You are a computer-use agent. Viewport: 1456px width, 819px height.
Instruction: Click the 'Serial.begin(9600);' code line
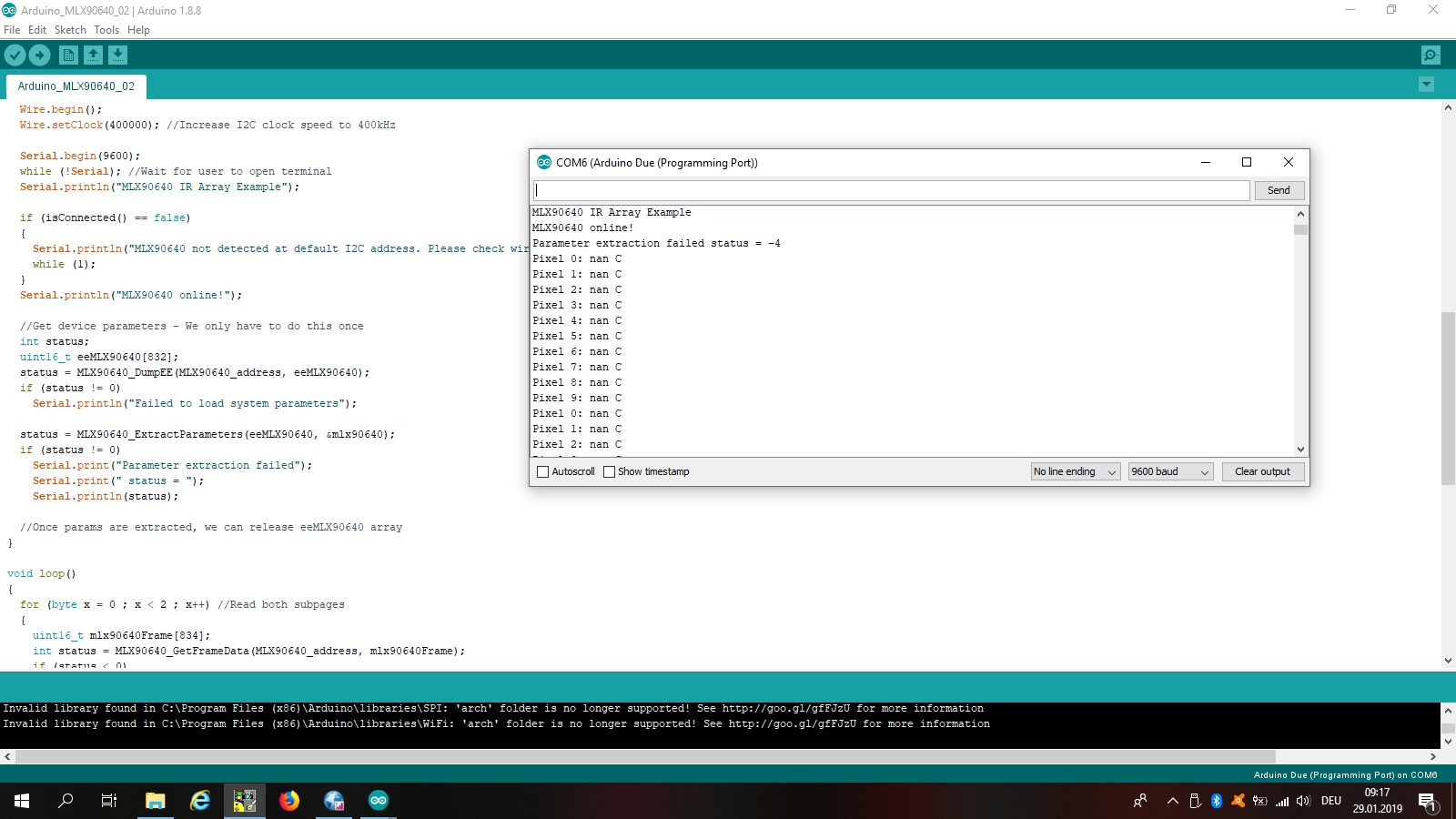point(80,156)
